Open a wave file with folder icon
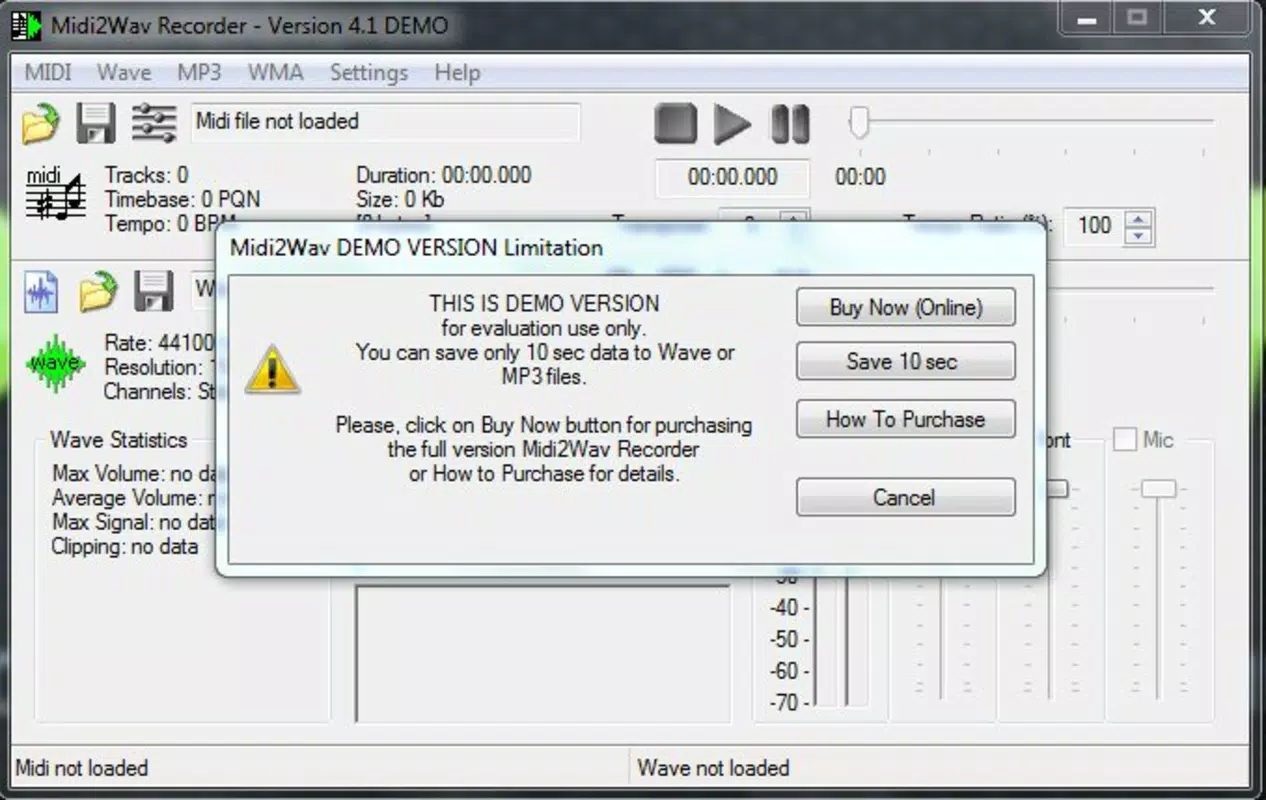This screenshot has height=800, width=1266. click(98, 292)
